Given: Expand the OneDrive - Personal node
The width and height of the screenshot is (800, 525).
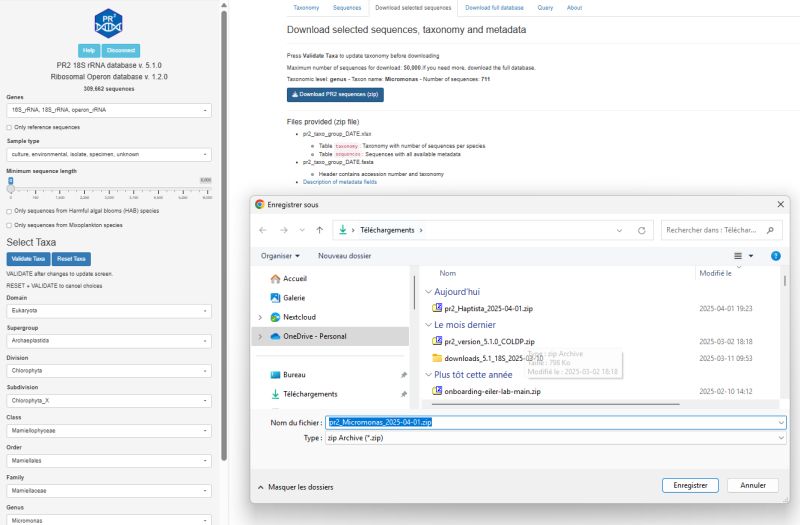Looking at the screenshot, I should (x=260, y=337).
